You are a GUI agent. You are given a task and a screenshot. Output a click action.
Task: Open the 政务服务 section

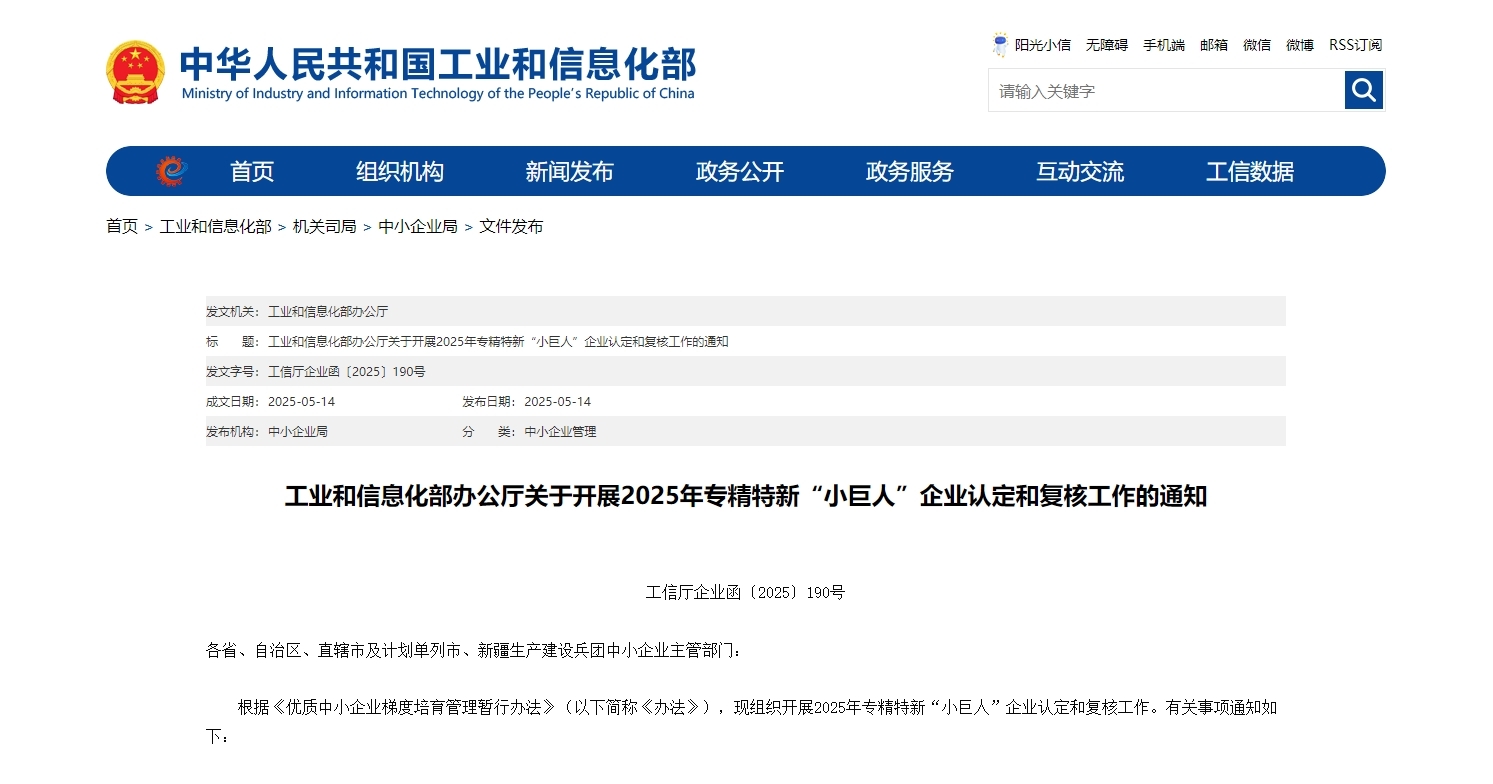(x=908, y=171)
